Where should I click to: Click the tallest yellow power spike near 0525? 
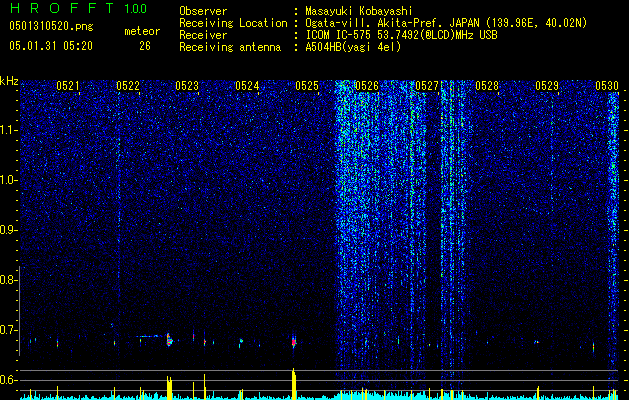[x=294, y=384]
